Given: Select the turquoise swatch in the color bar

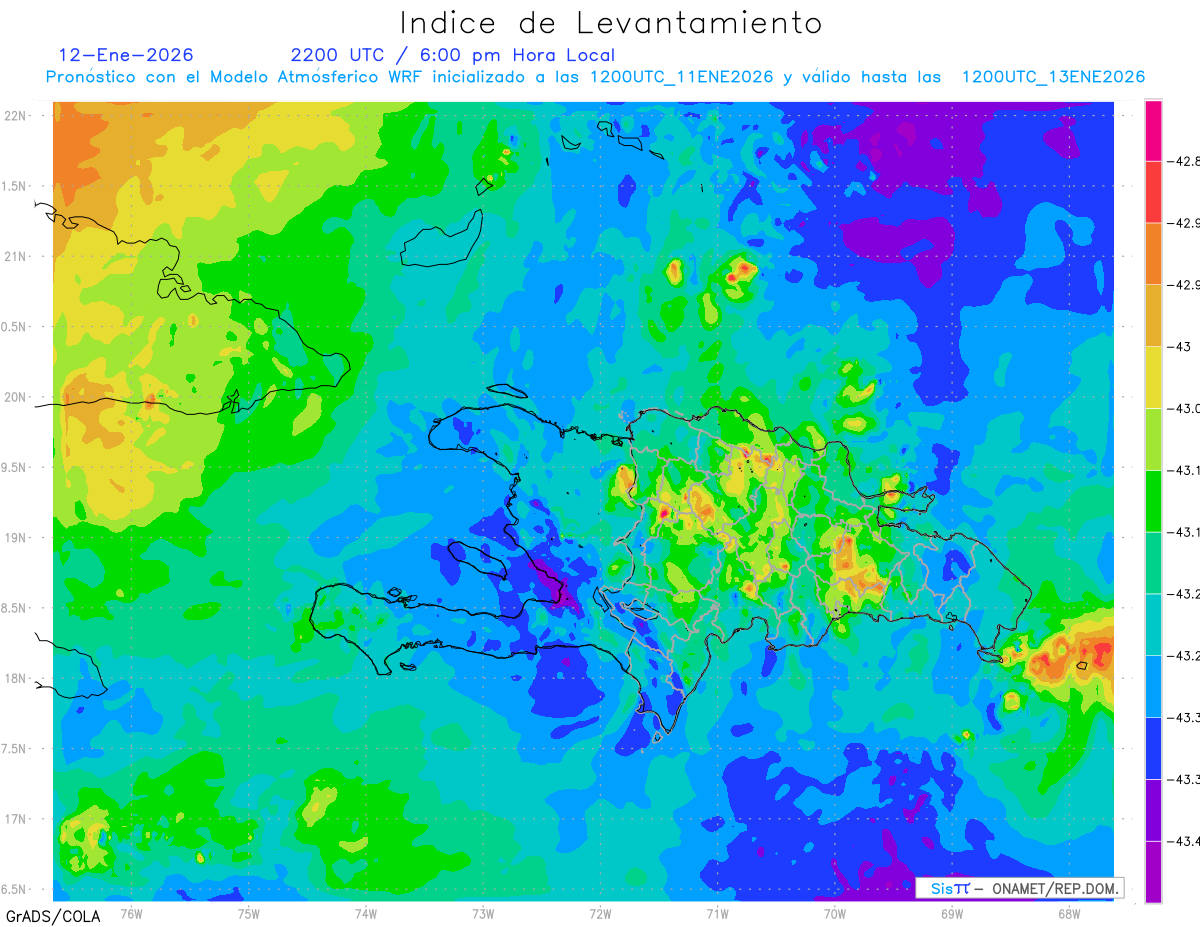Looking at the screenshot, I should [1153, 625].
